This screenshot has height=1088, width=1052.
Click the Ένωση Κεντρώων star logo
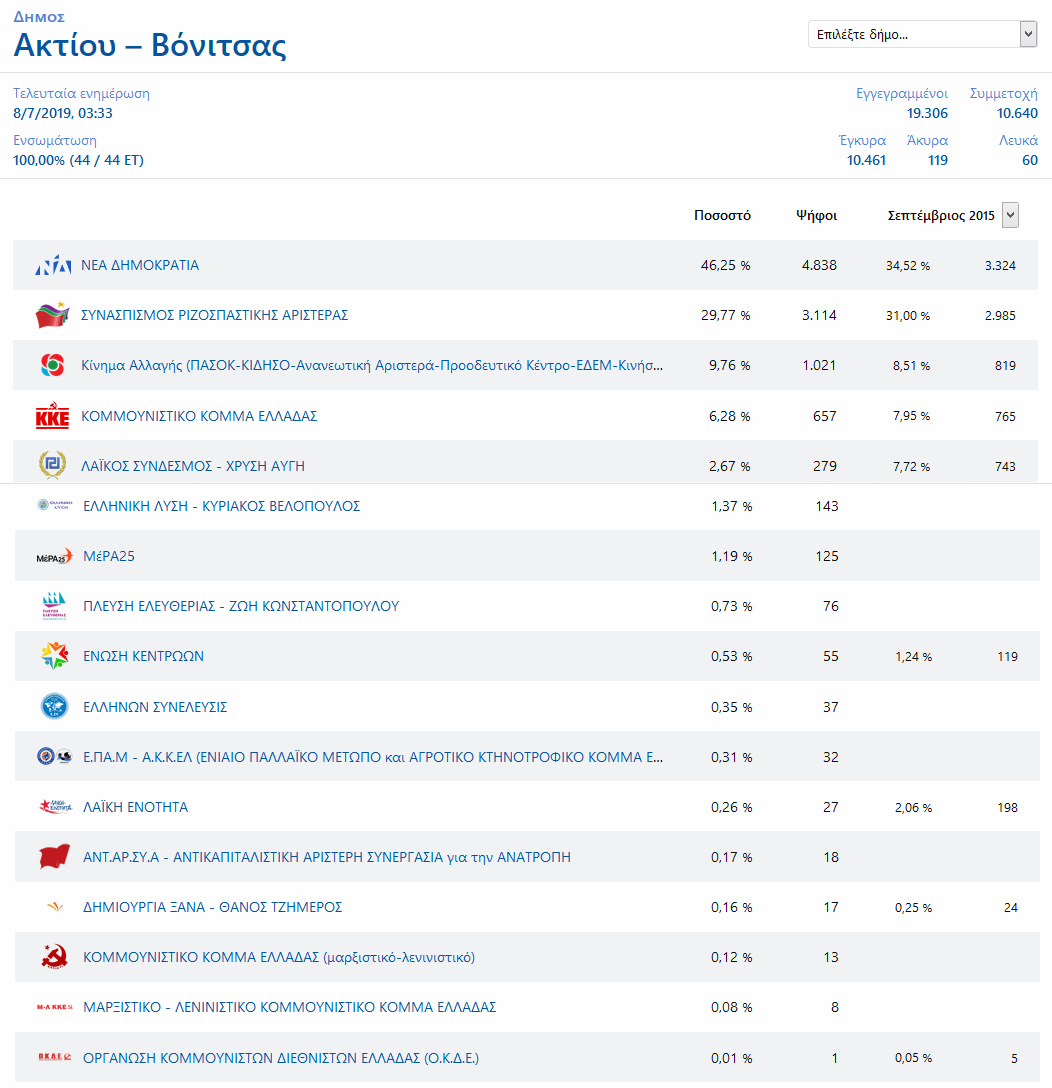55,656
